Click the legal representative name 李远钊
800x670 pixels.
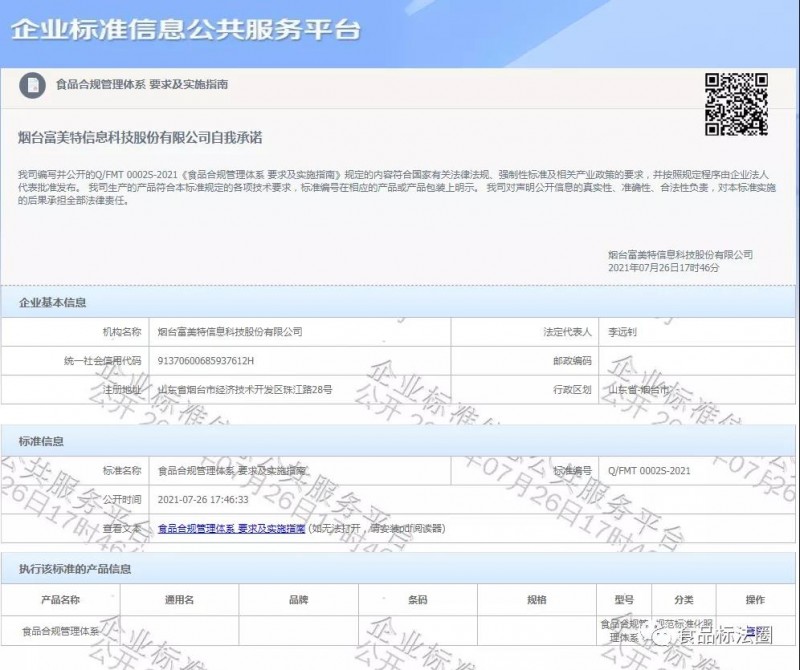(627, 332)
